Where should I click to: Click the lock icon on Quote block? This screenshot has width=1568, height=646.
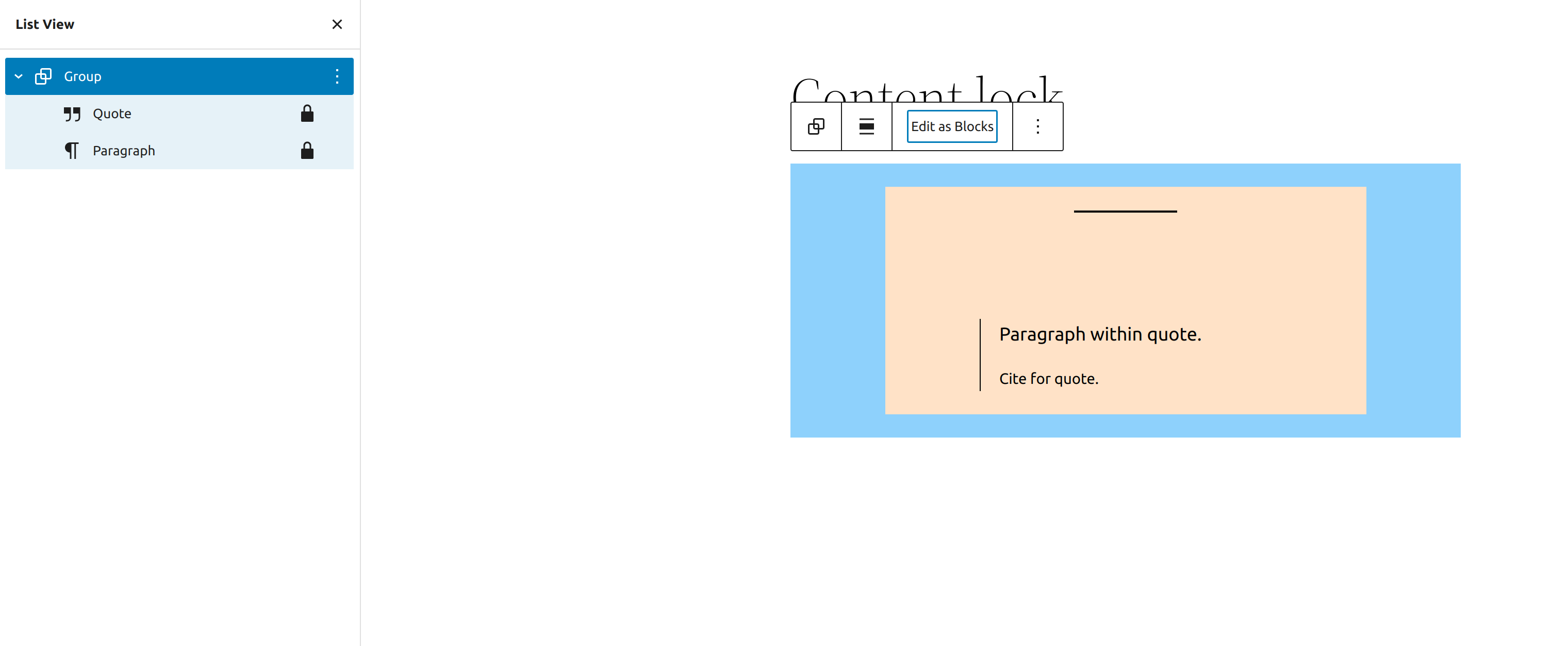307,113
